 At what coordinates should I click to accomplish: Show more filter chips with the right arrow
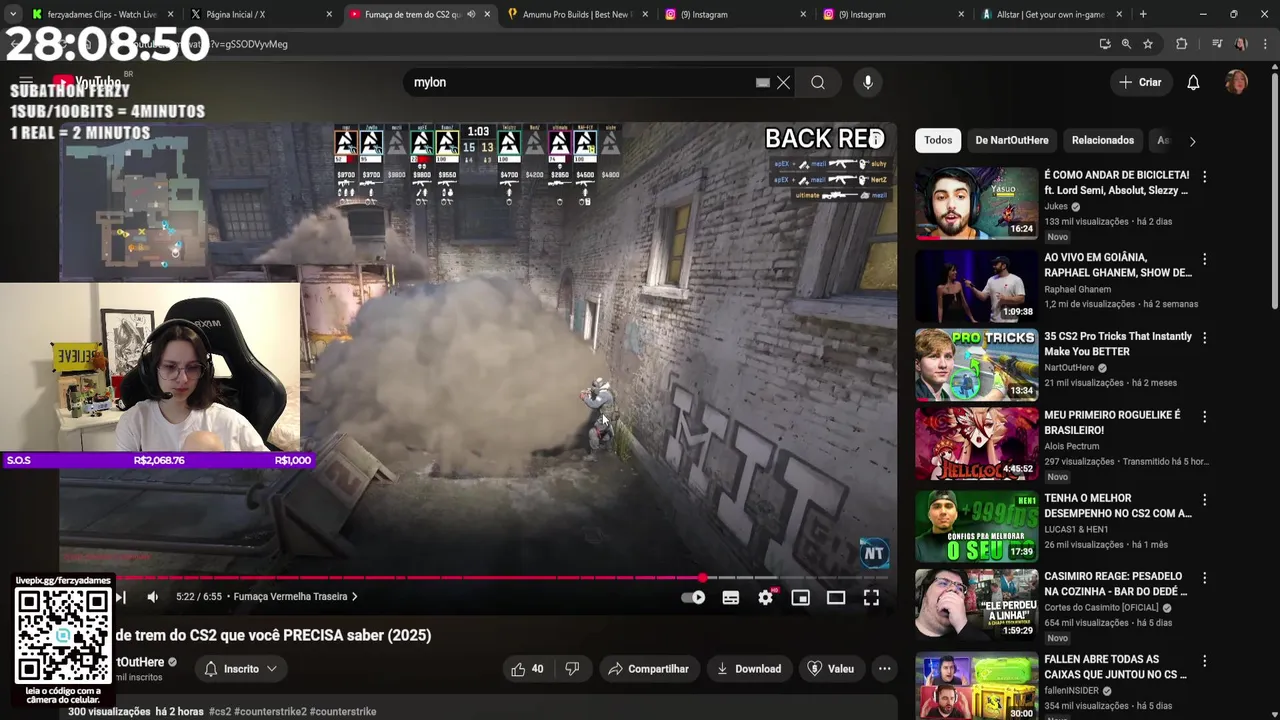(1192, 141)
